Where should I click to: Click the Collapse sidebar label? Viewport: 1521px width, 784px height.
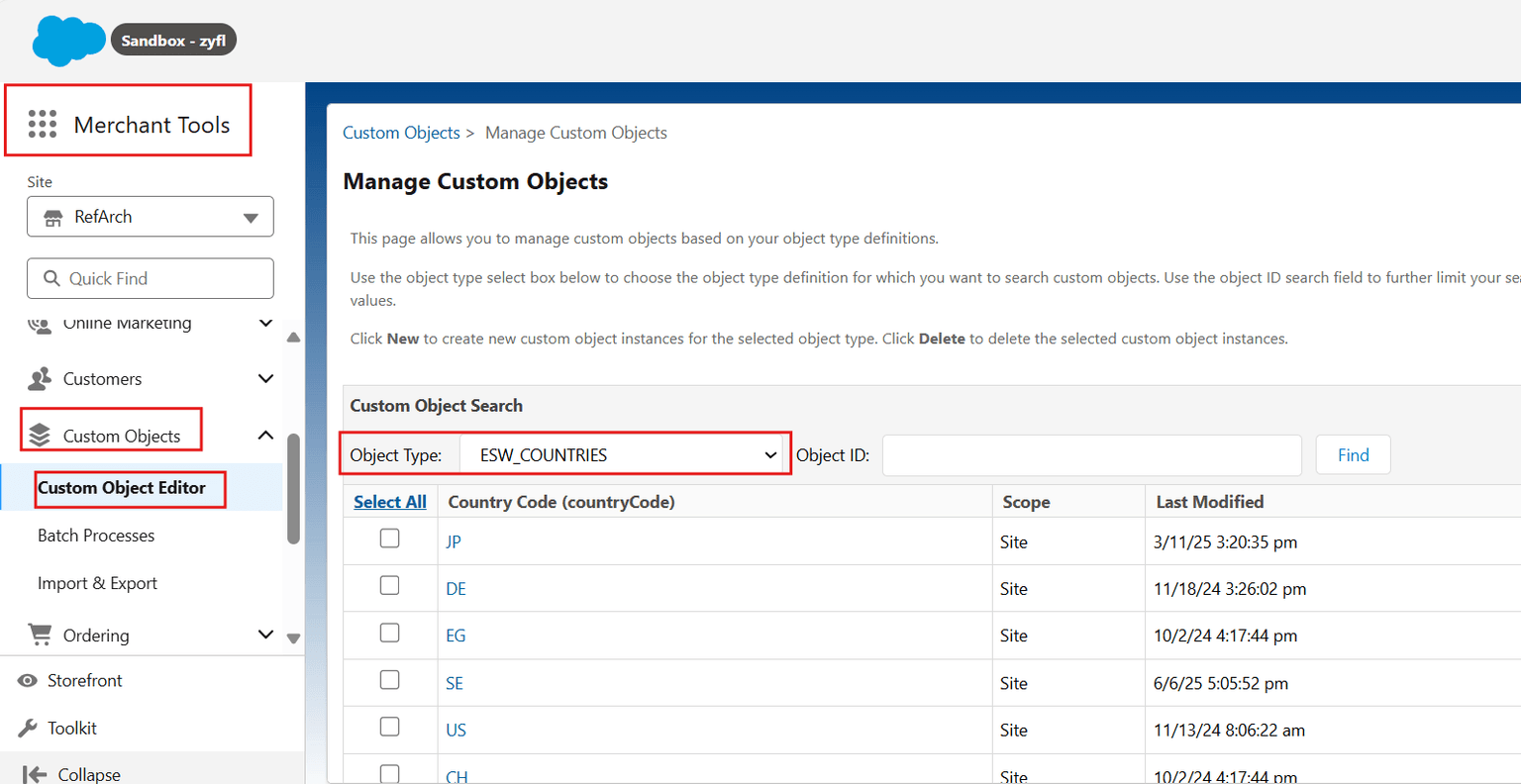pyautogui.click(x=89, y=774)
